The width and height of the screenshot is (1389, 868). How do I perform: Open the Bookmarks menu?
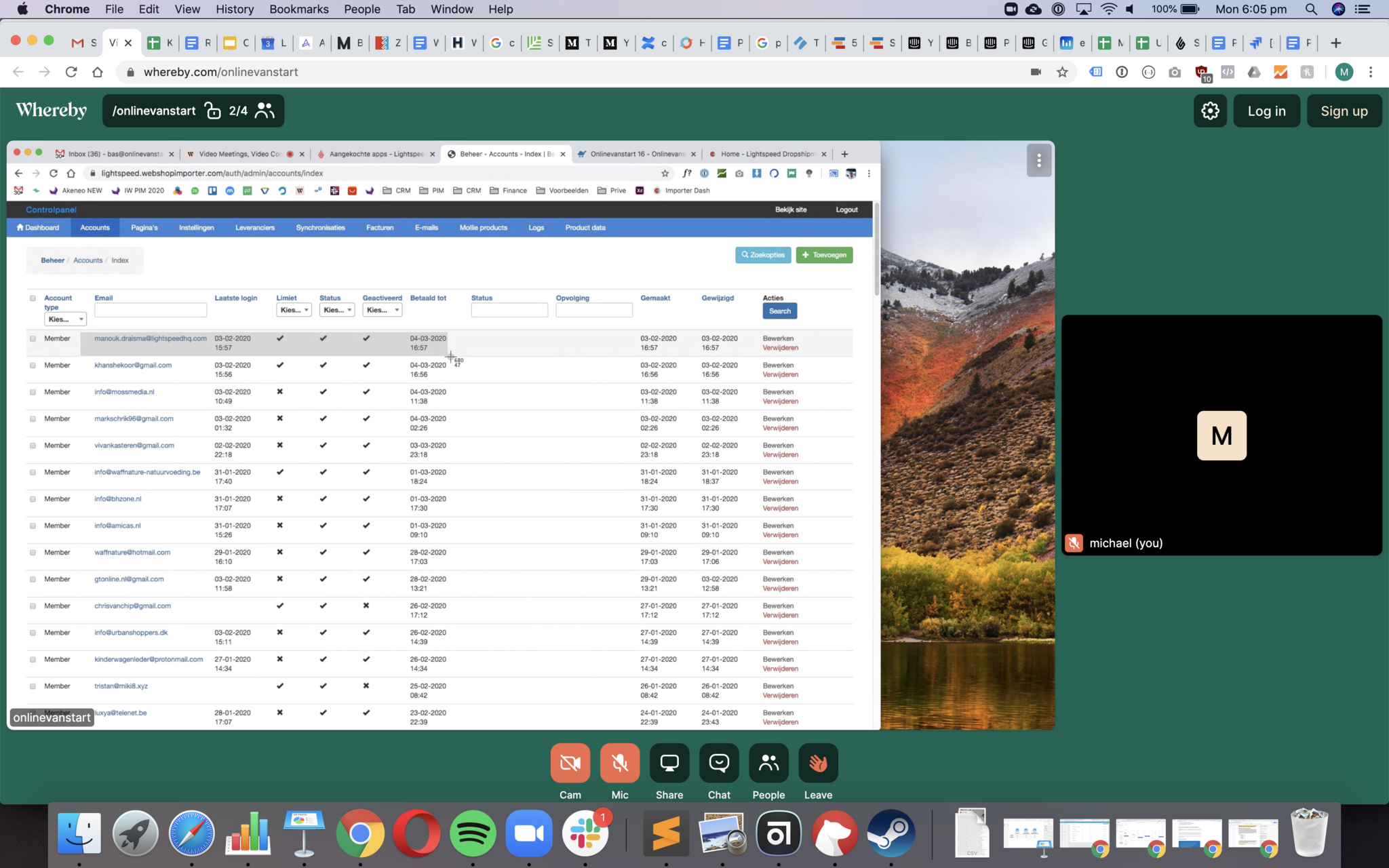pos(298,9)
